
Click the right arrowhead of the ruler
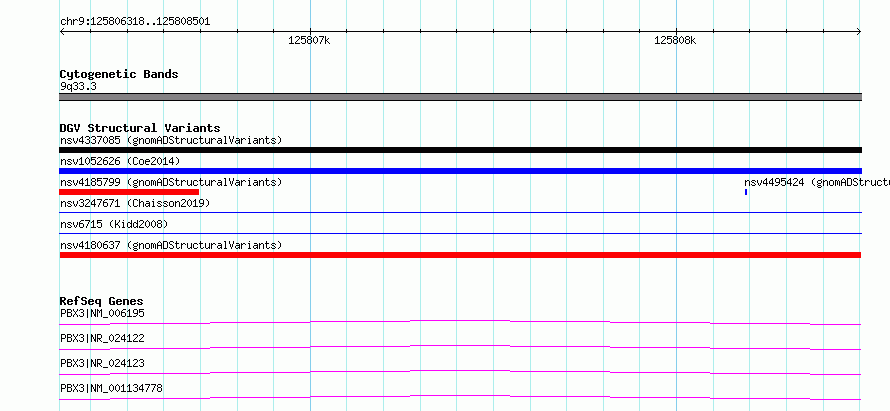point(859,31)
